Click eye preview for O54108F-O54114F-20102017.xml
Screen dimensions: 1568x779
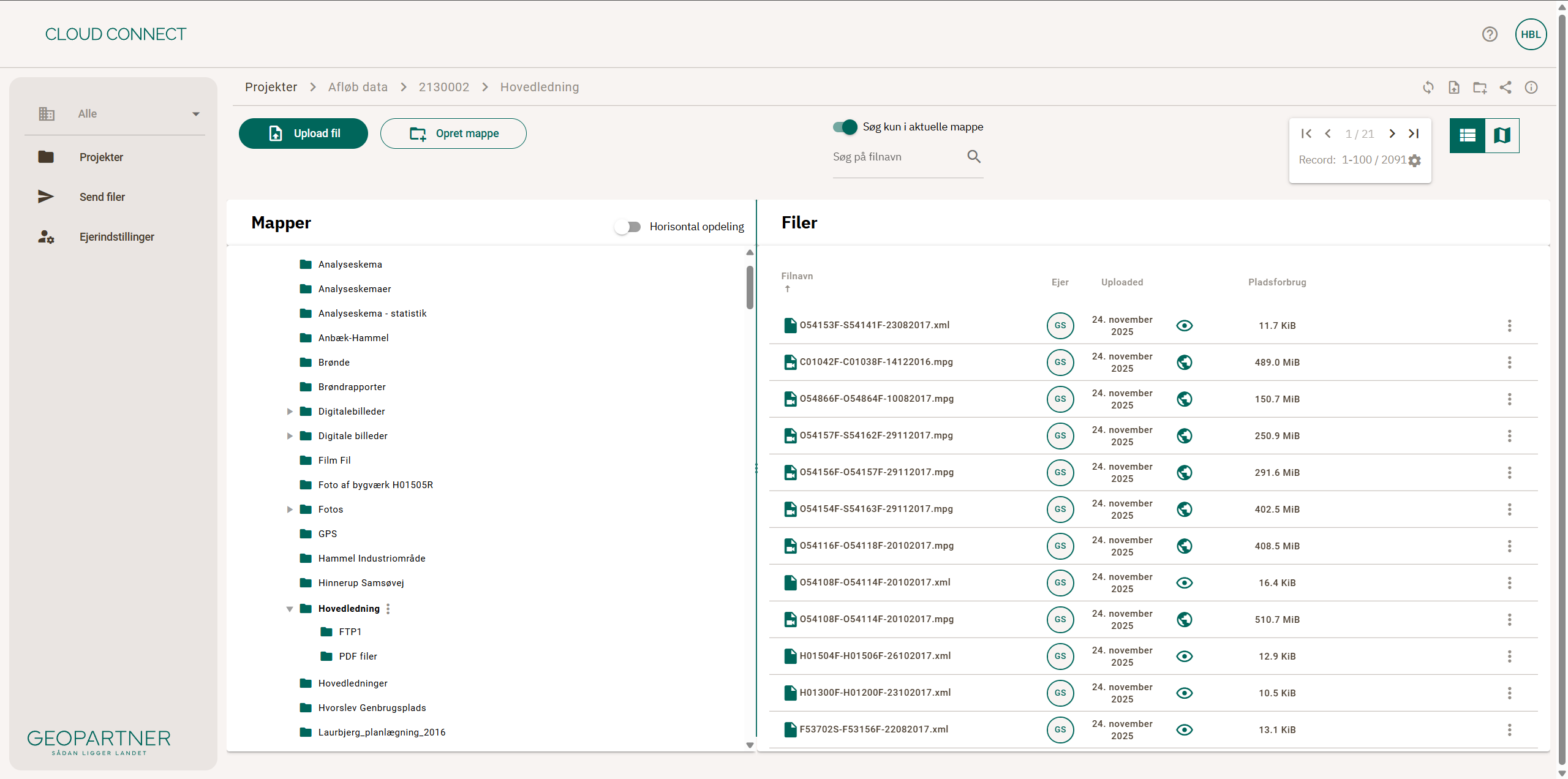click(x=1185, y=583)
